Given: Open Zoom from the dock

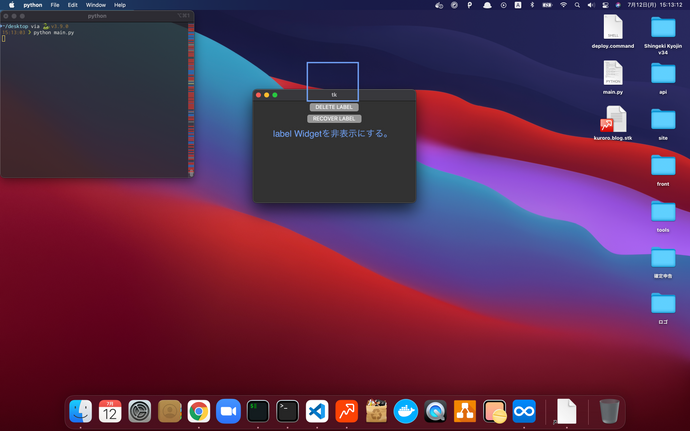Looking at the screenshot, I should [x=228, y=410].
